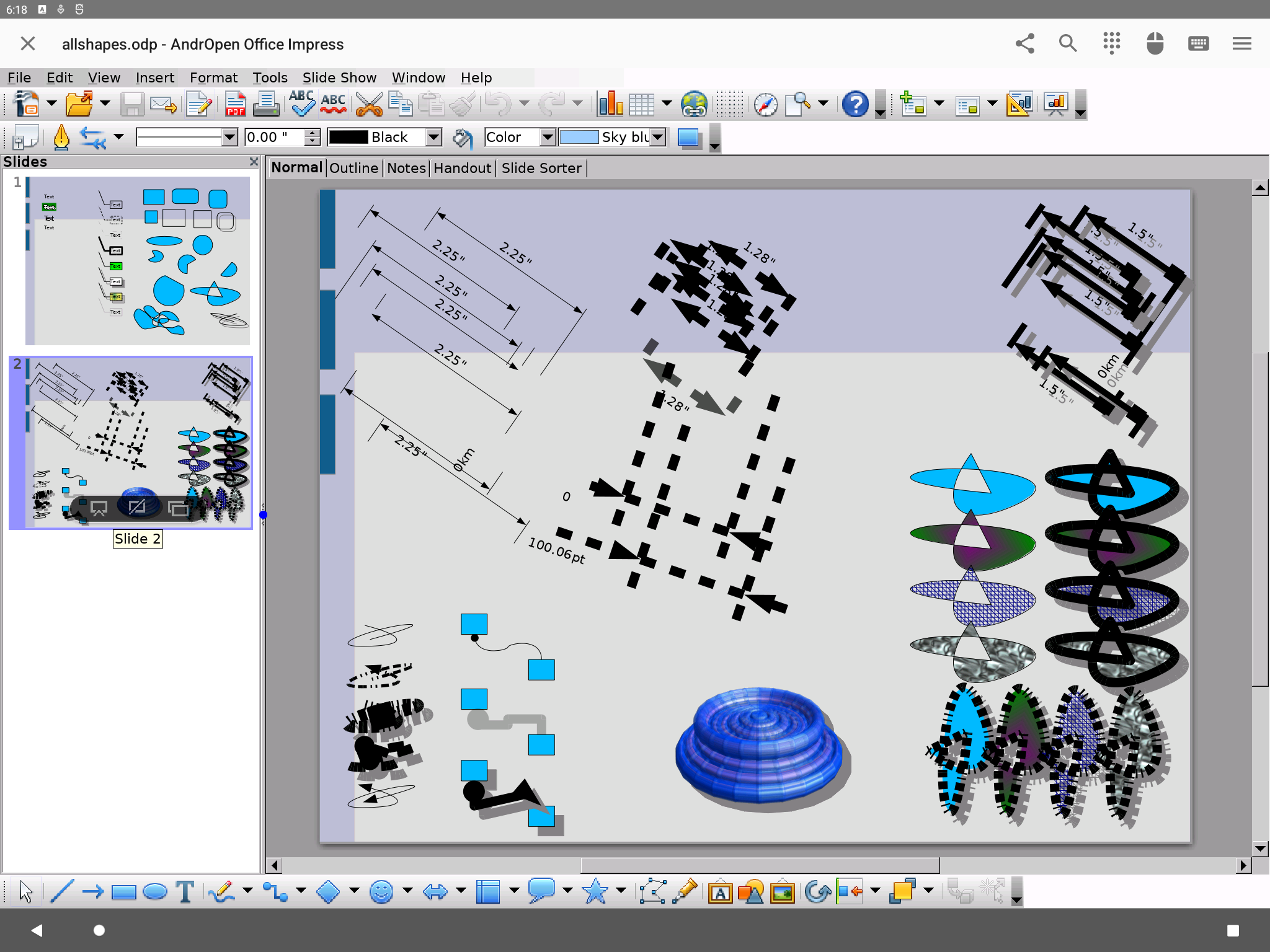Open the Slide Show menu
This screenshot has width=1270, height=952.
tap(339, 77)
